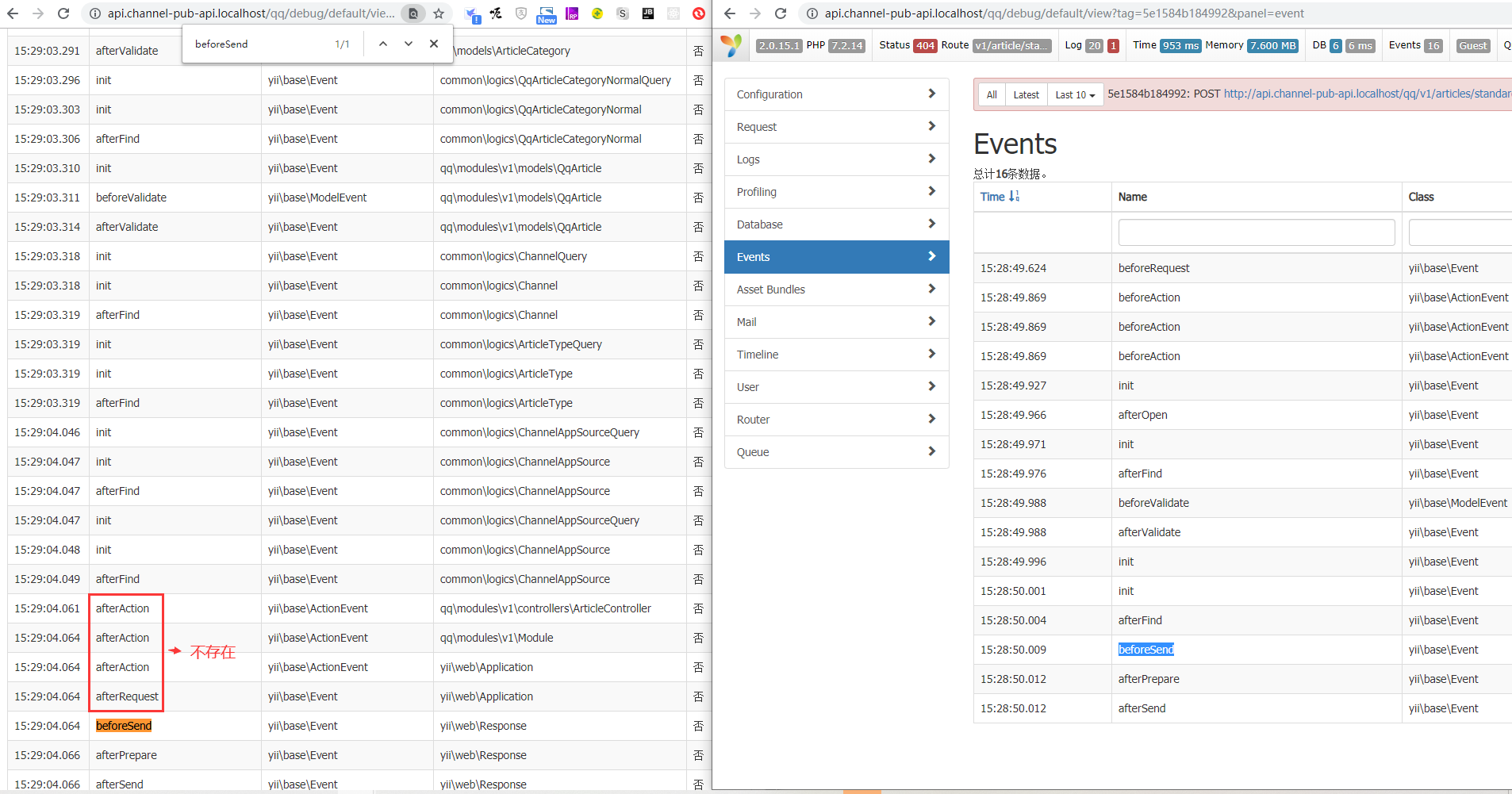
Task: Click the Latest request button
Action: [x=1026, y=94]
